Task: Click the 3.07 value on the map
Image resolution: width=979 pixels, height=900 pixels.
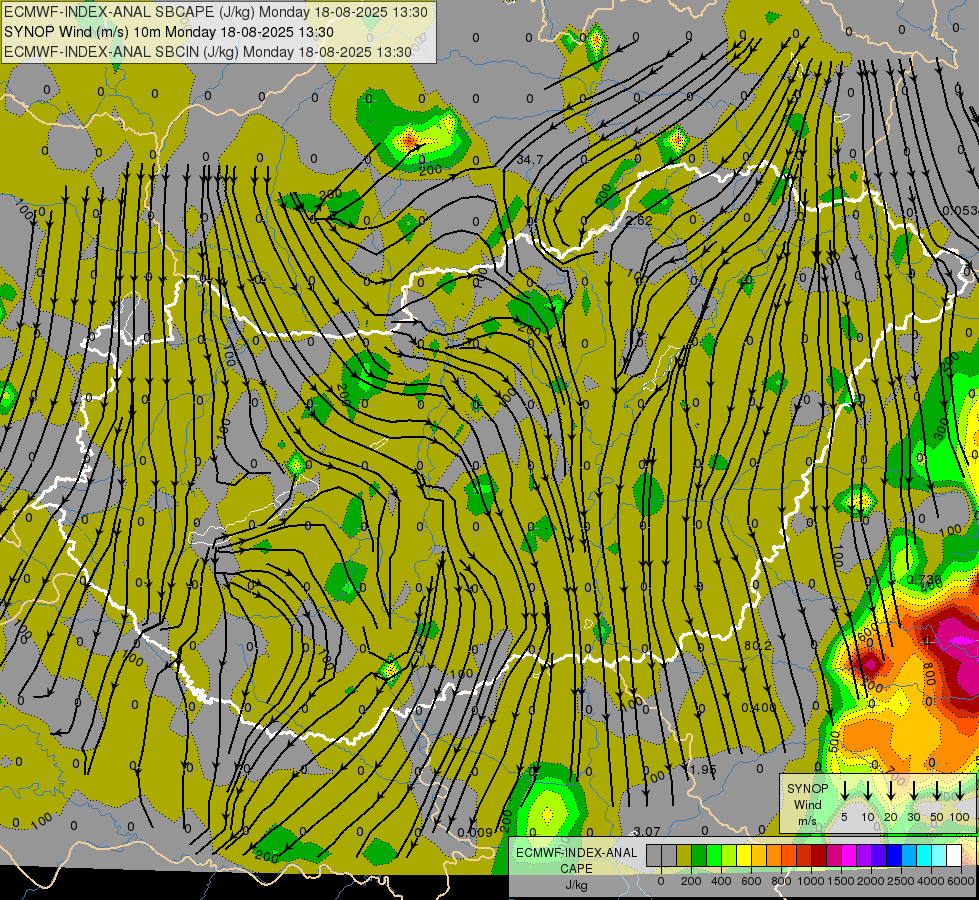Action: (647, 831)
